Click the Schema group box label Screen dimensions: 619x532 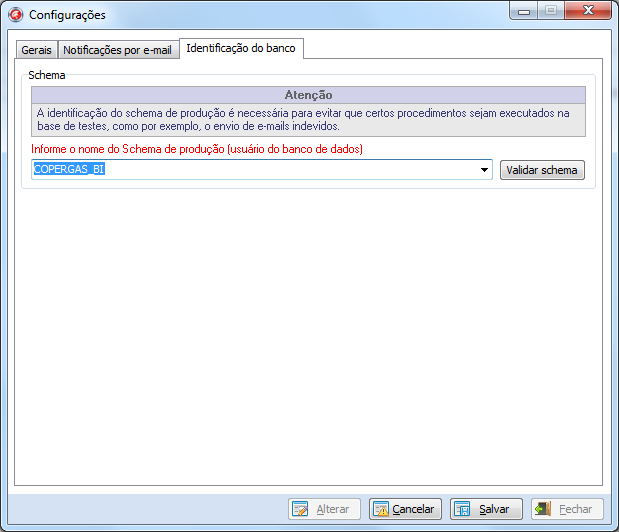click(45, 74)
